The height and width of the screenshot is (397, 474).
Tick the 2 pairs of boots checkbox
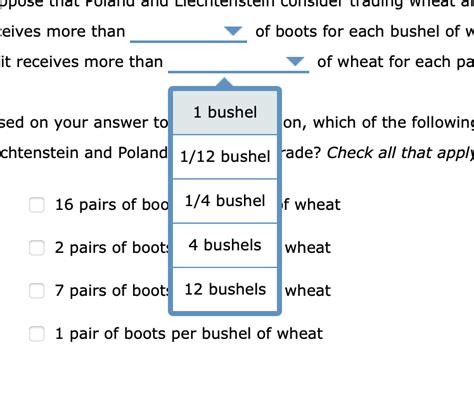(x=37, y=248)
